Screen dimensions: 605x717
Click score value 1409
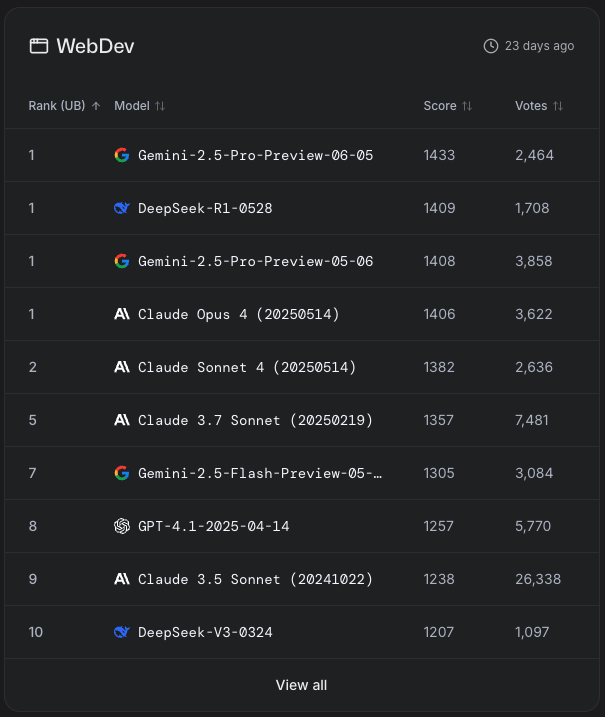[439, 208]
